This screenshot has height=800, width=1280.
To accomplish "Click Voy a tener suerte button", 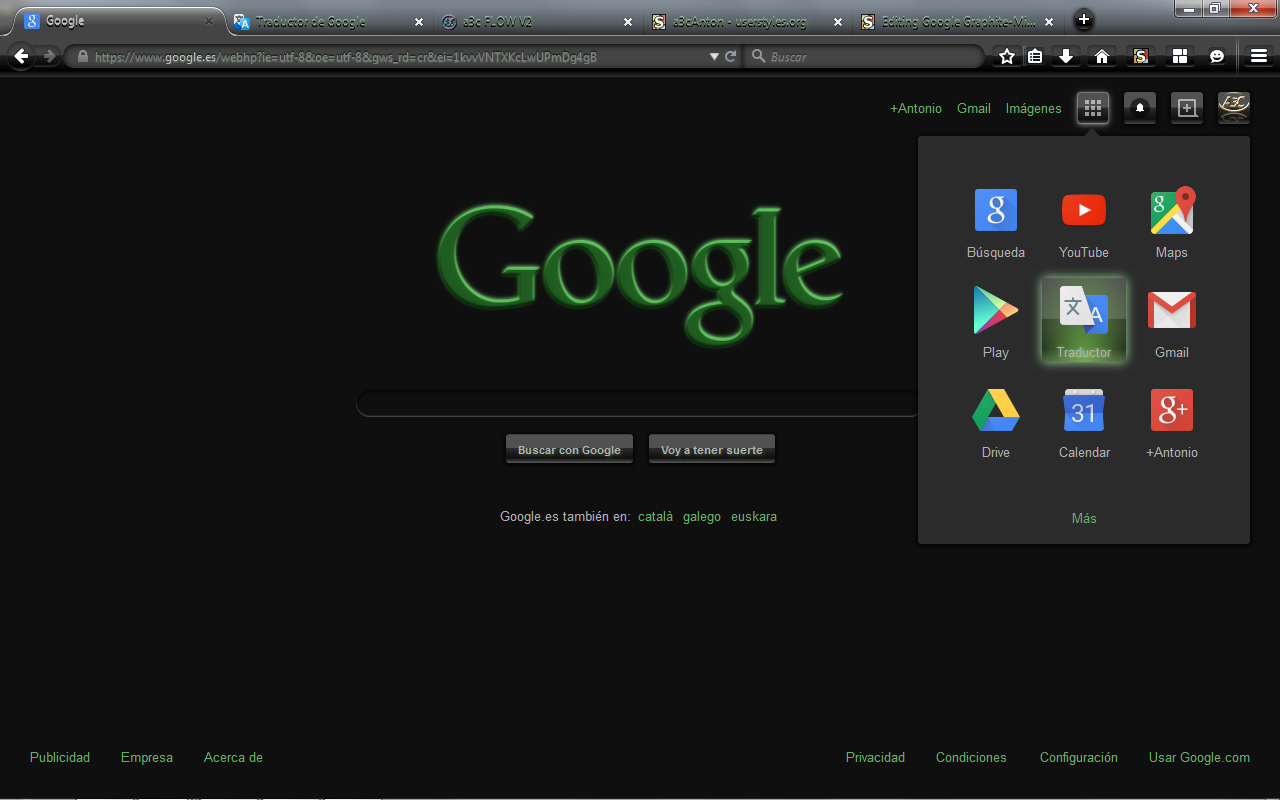I will click(x=712, y=449).
